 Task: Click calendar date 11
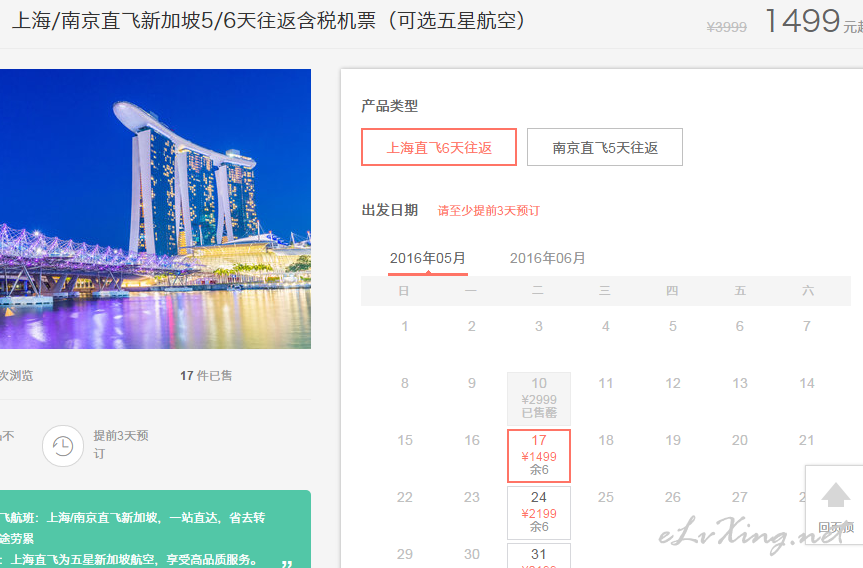pyautogui.click(x=606, y=384)
